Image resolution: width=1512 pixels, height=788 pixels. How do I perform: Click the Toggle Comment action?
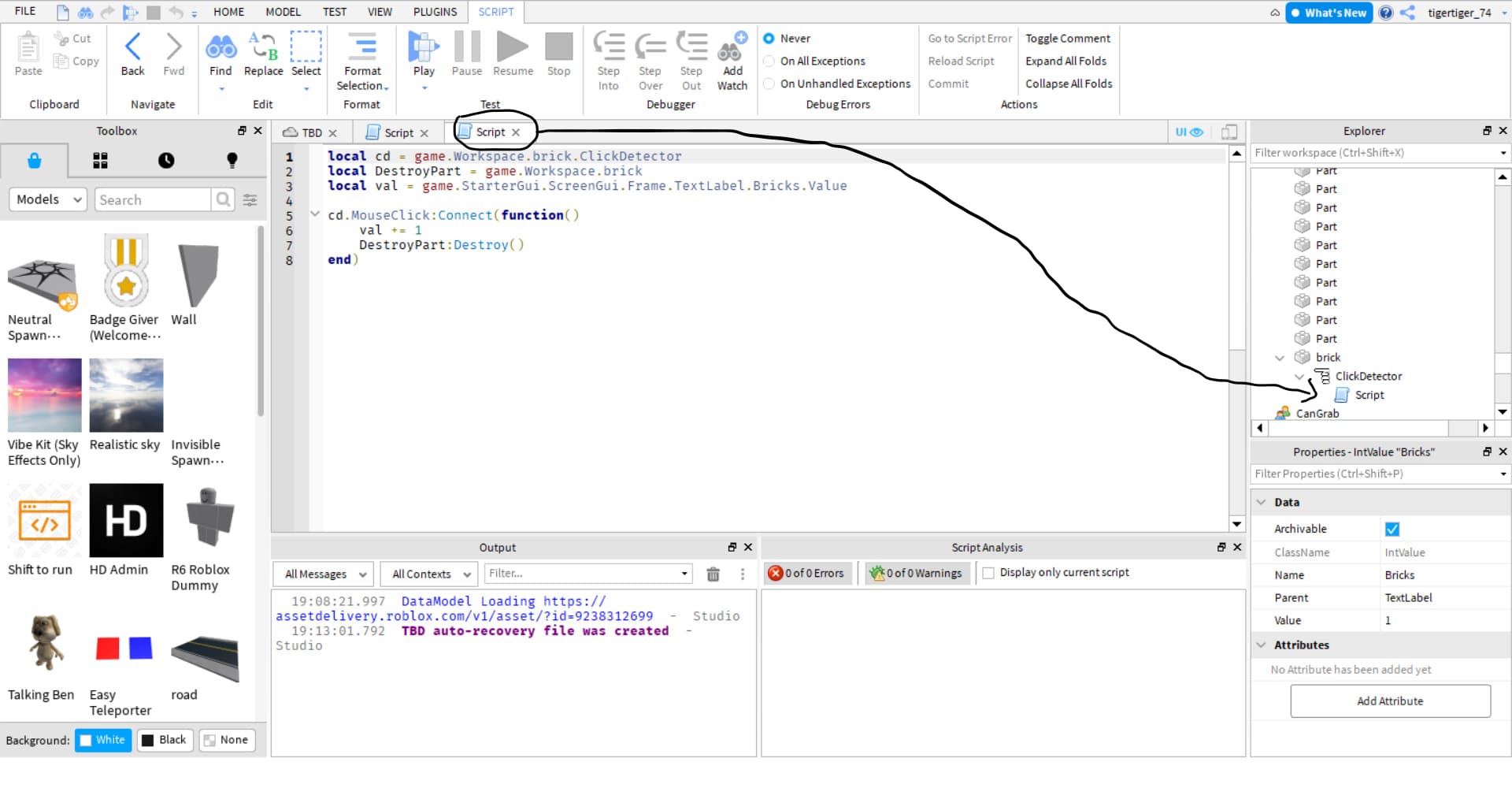(1067, 39)
